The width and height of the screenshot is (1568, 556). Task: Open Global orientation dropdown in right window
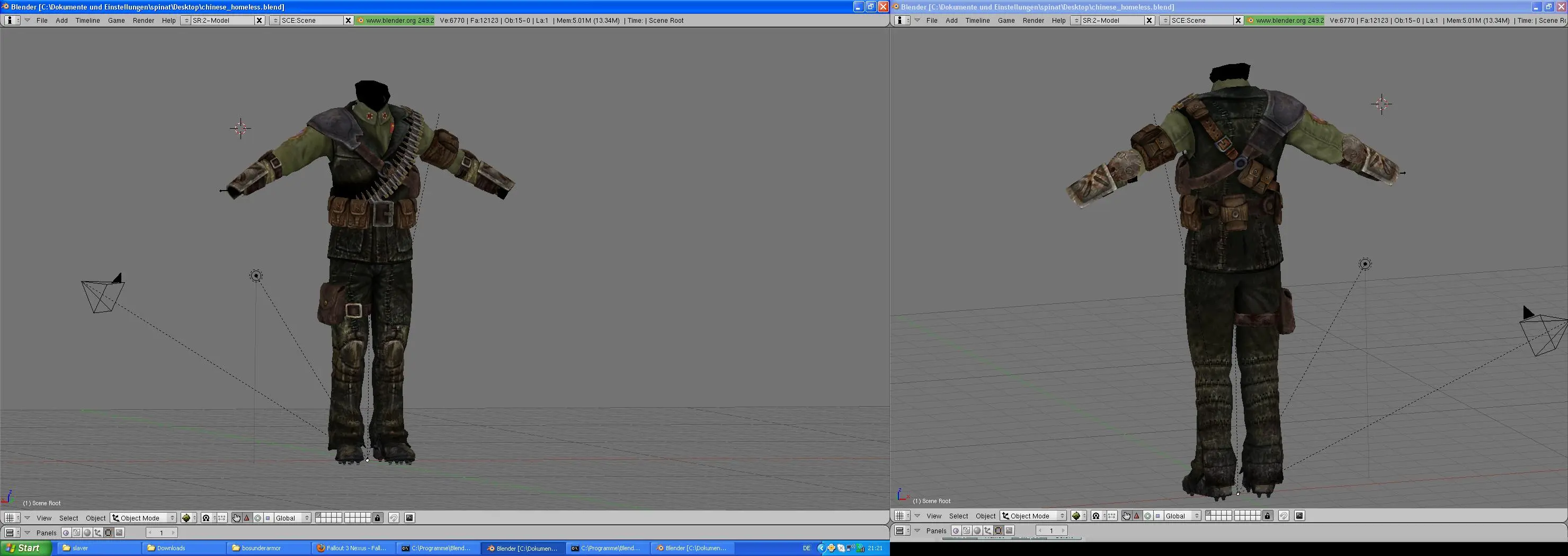(x=1183, y=516)
